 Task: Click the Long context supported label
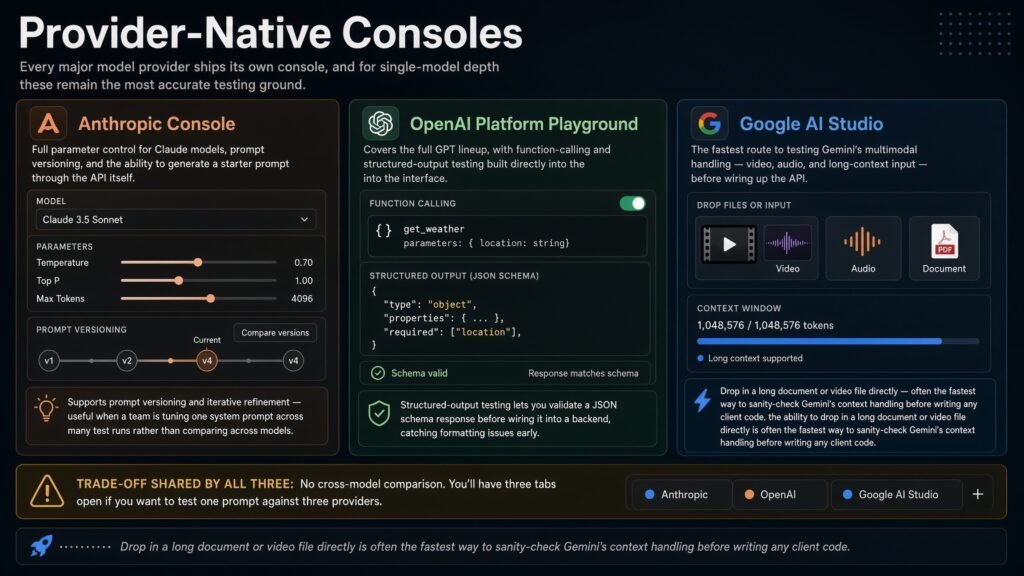755,358
